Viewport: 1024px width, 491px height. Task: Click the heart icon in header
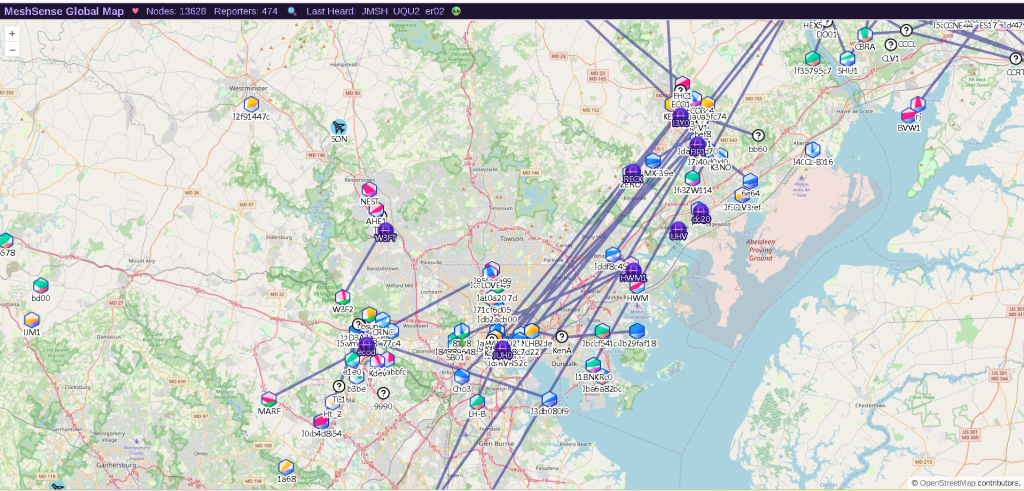[136, 11]
